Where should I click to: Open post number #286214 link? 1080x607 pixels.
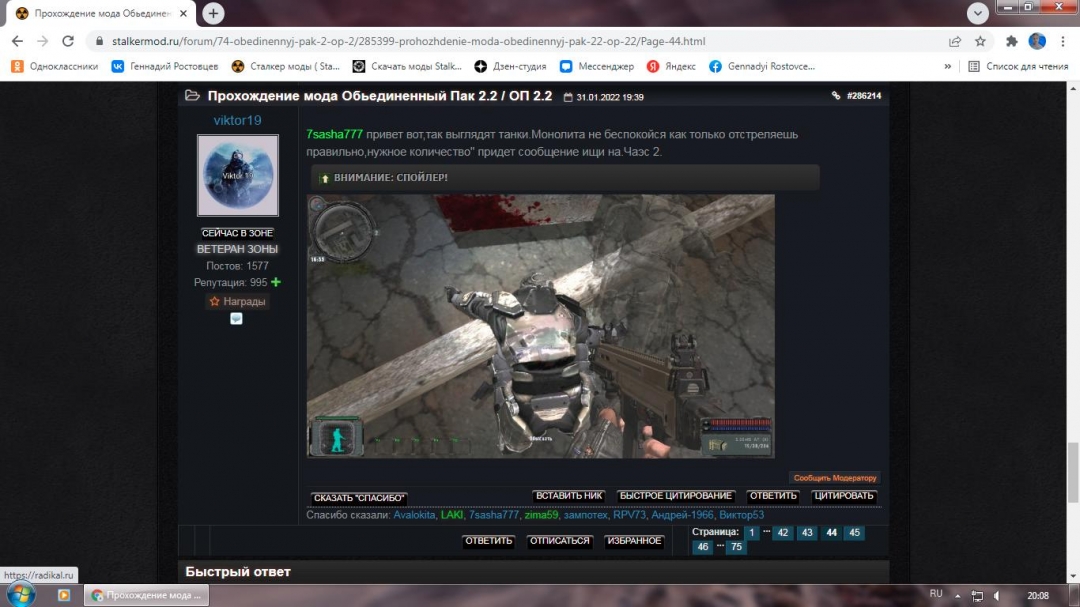tap(864, 96)
